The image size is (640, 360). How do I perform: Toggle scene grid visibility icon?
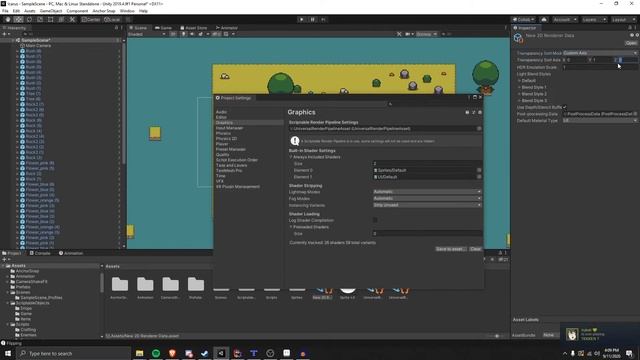pyautogui.click(x=226, y=34)
